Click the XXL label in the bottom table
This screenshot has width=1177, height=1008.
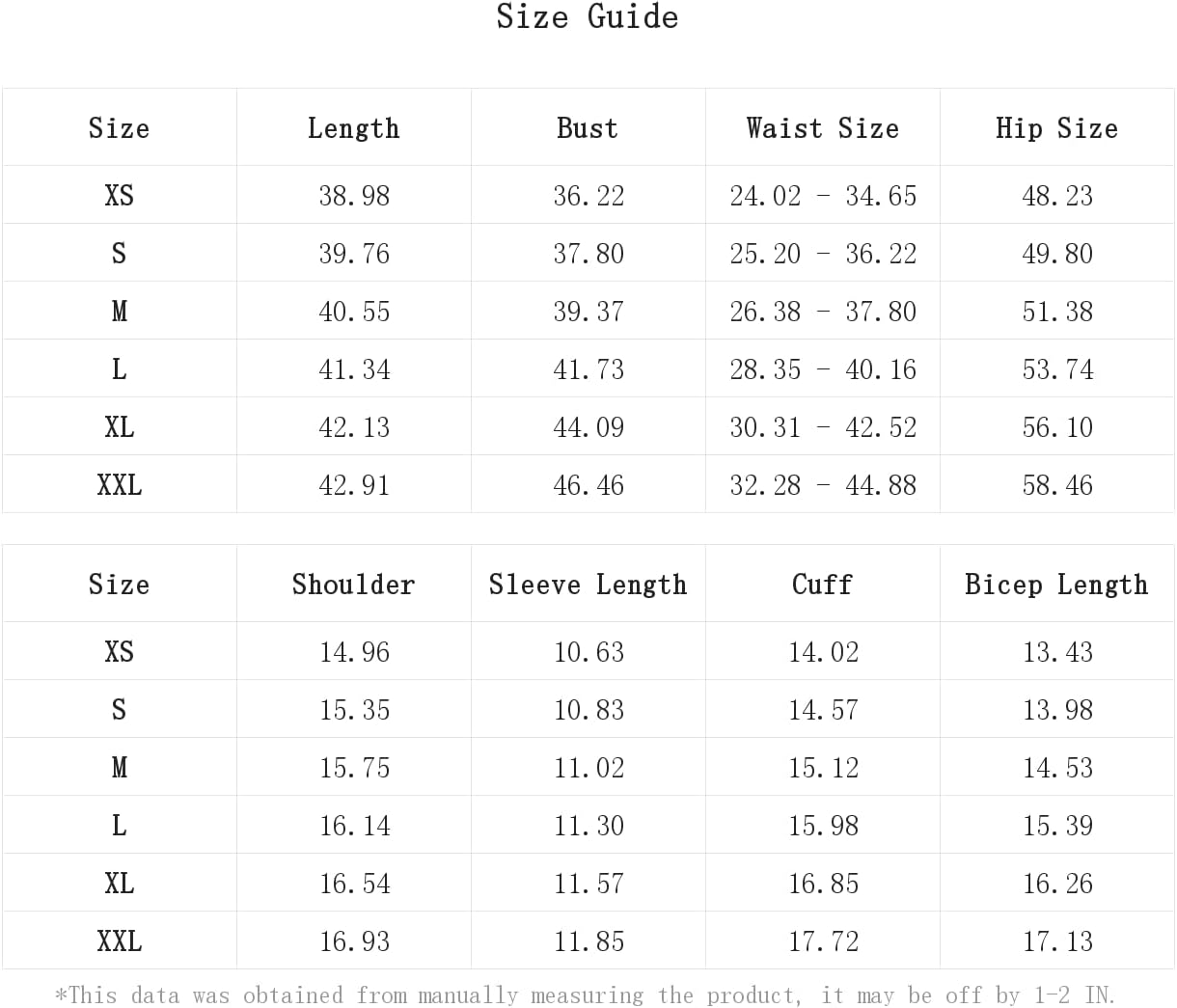point(120,940)
